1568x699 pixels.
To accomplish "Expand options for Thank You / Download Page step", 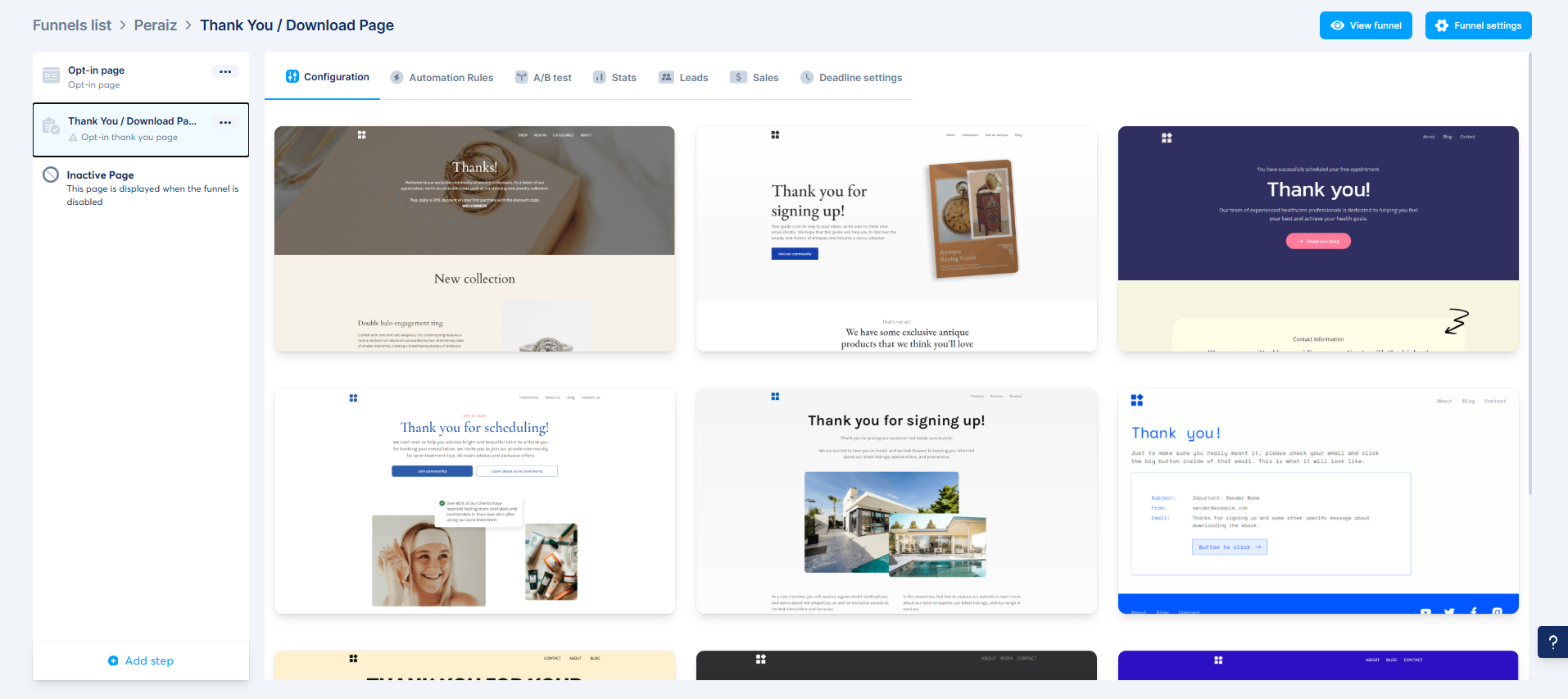I will click(225, 122).
